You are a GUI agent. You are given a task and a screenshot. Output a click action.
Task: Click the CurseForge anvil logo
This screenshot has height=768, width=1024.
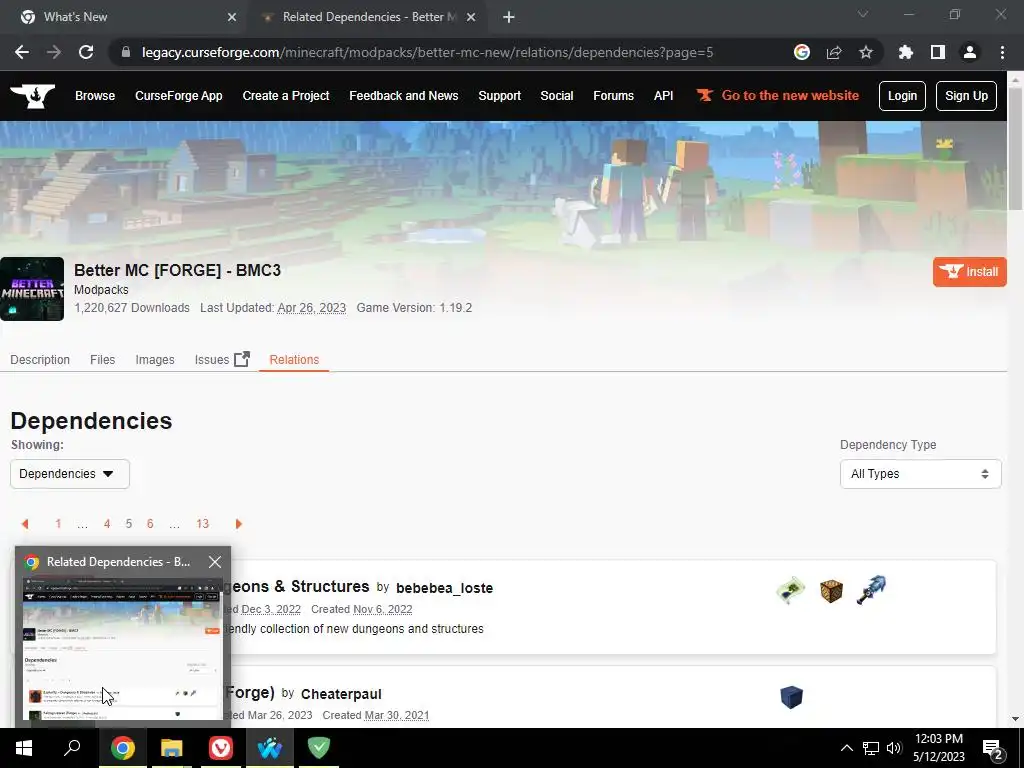(33, 96)
